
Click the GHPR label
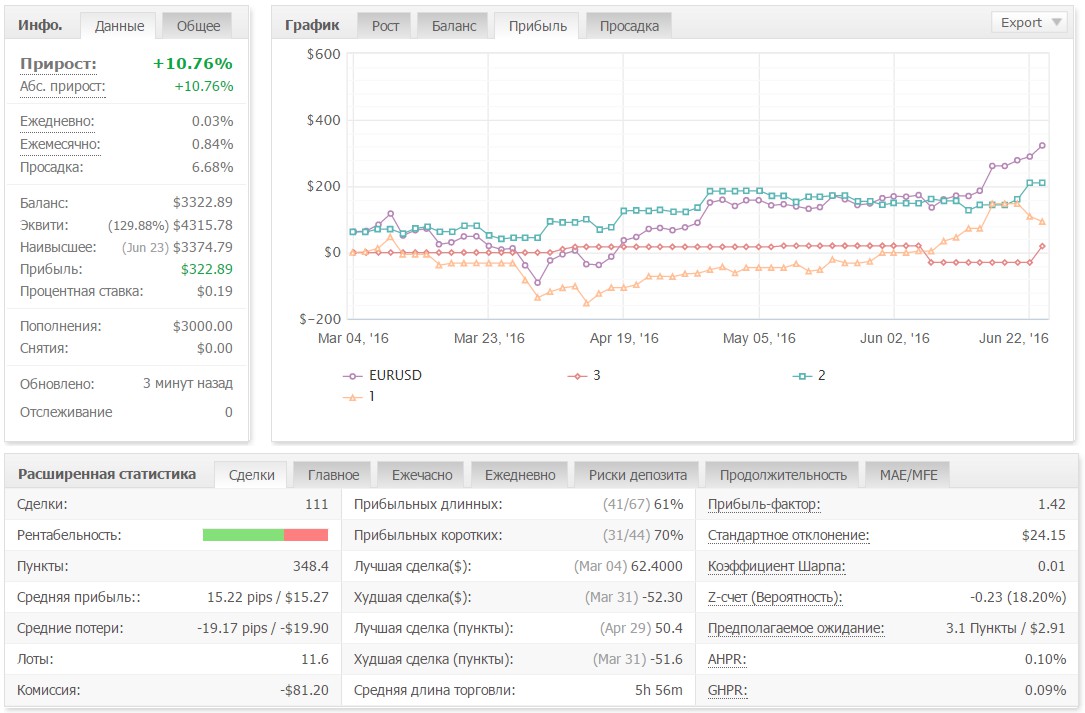tap(727, 690)
